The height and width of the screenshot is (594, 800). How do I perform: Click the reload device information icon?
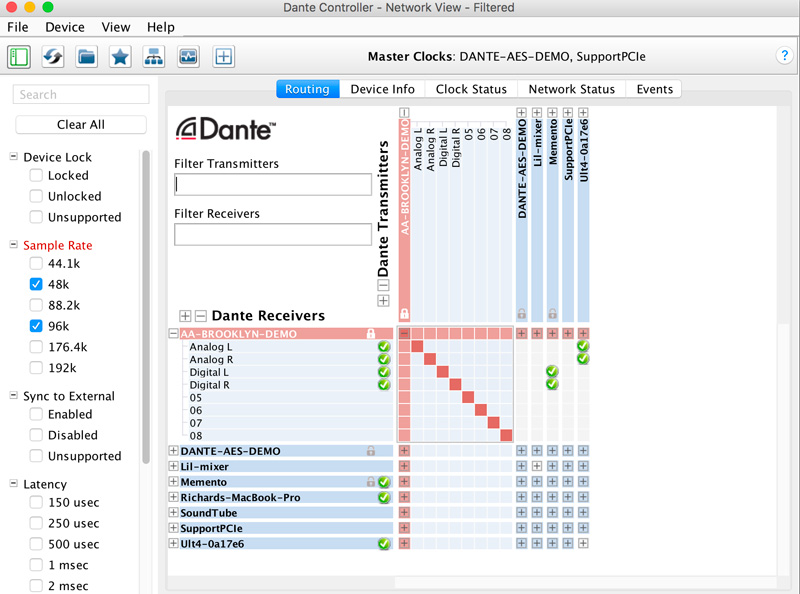click(53, 57)
